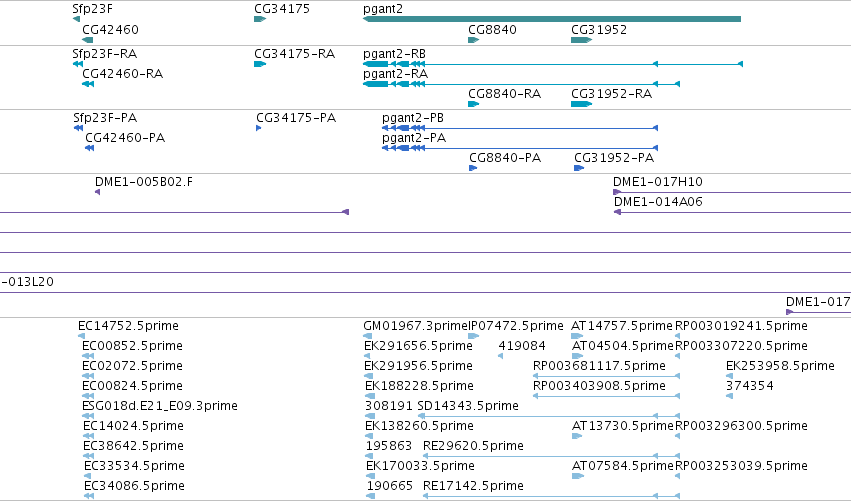The image size is (851, 501).
Task: Click the Sfp23F gene label
Action: pyautogui.click(x=92, y=9)
